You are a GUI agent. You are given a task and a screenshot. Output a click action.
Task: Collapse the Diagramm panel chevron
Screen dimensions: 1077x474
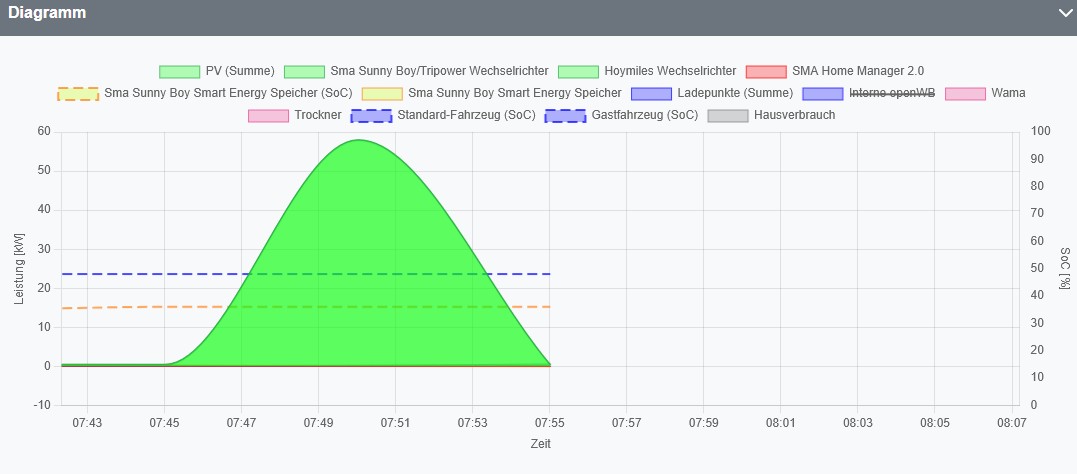[1064, 13]
